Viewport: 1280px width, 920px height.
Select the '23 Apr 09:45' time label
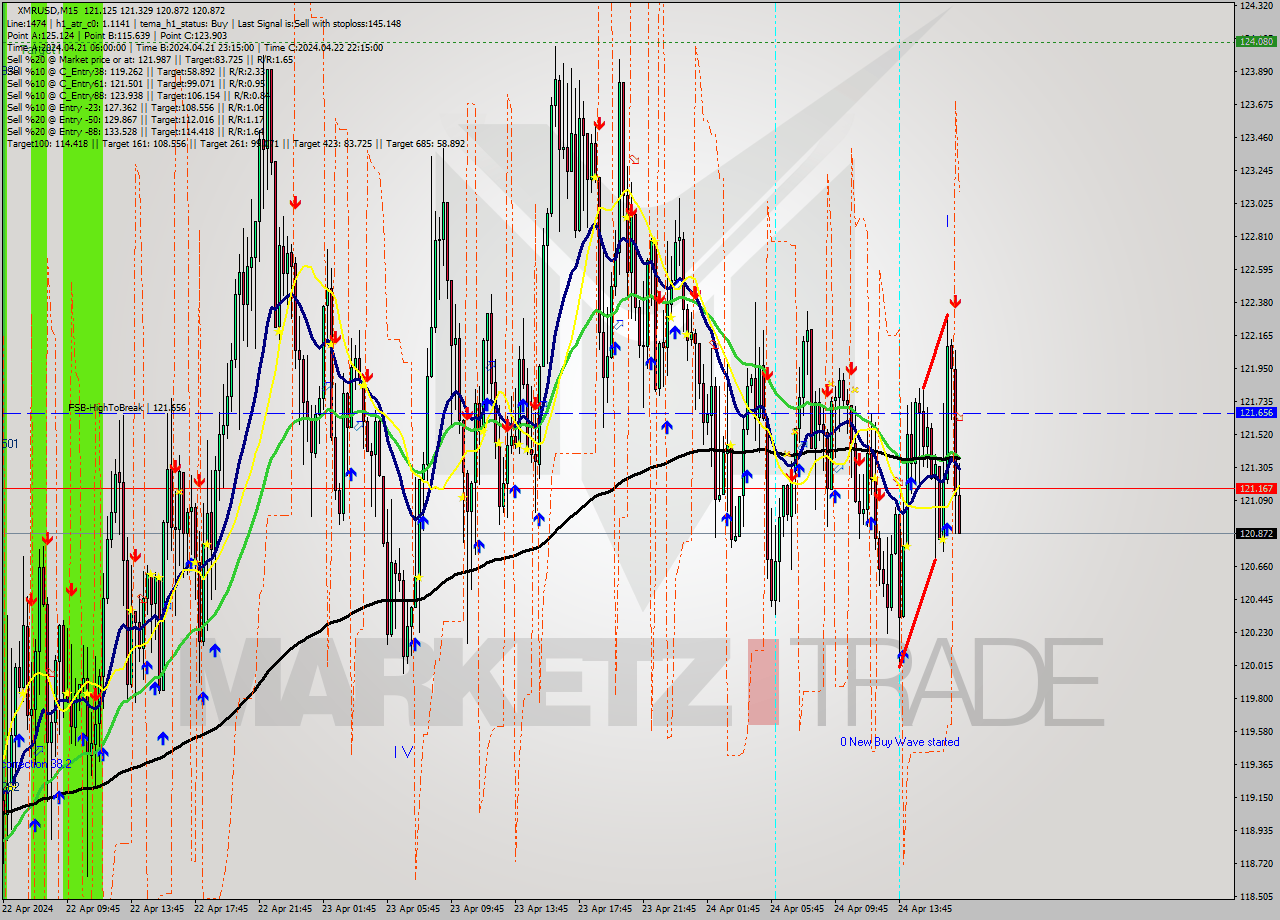477,909
